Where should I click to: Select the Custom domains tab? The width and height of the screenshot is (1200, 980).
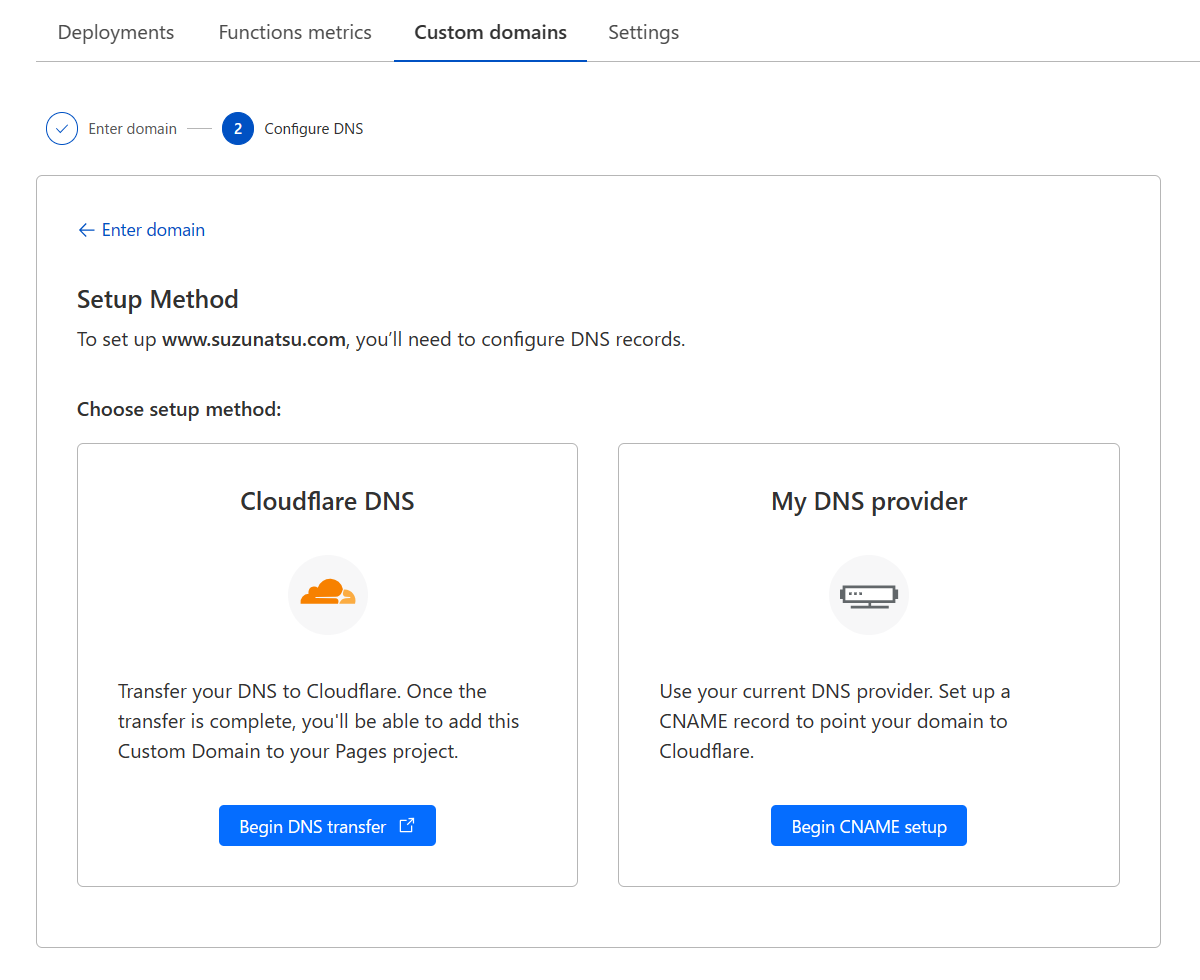490,32
